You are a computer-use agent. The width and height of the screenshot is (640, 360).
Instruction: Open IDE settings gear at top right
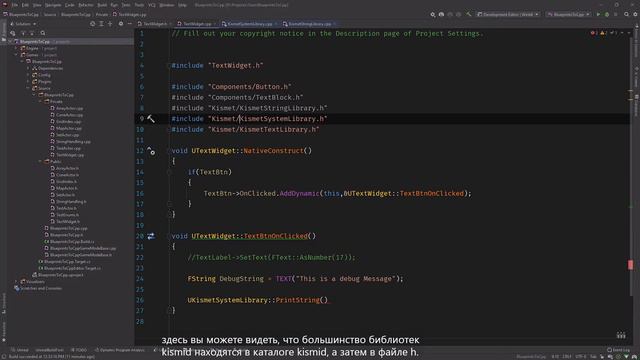coord(636,14)
